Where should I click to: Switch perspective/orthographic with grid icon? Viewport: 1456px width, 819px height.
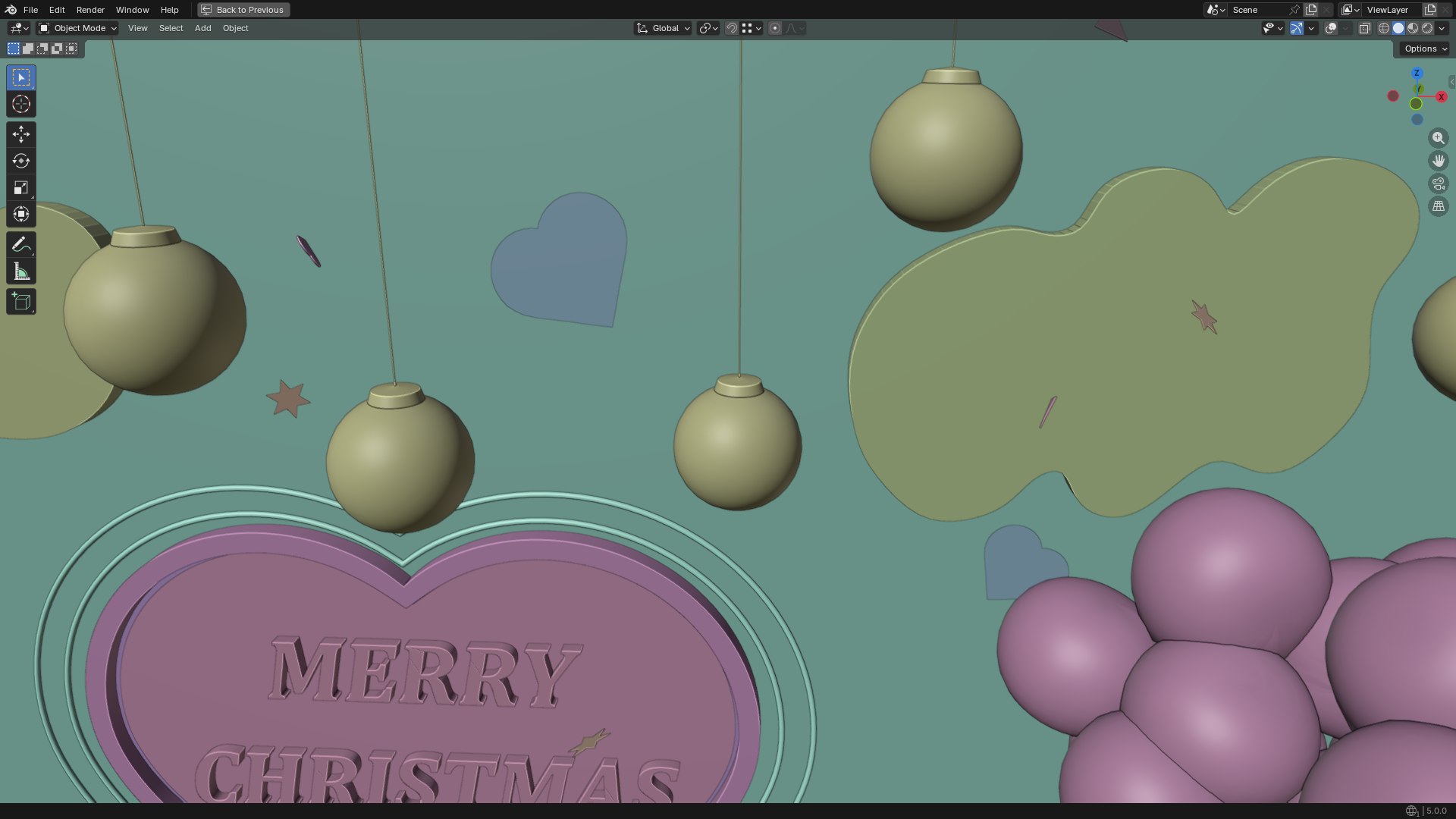tap(1438, 206)
